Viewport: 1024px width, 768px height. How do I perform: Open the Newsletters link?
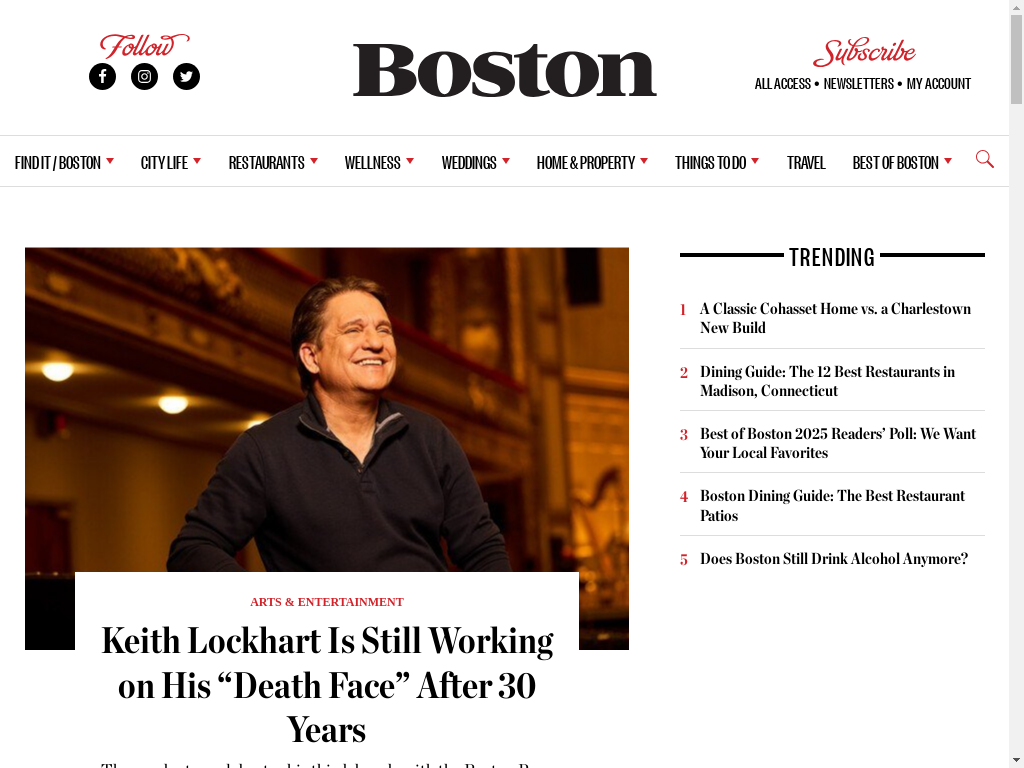(x=858, y=84)
